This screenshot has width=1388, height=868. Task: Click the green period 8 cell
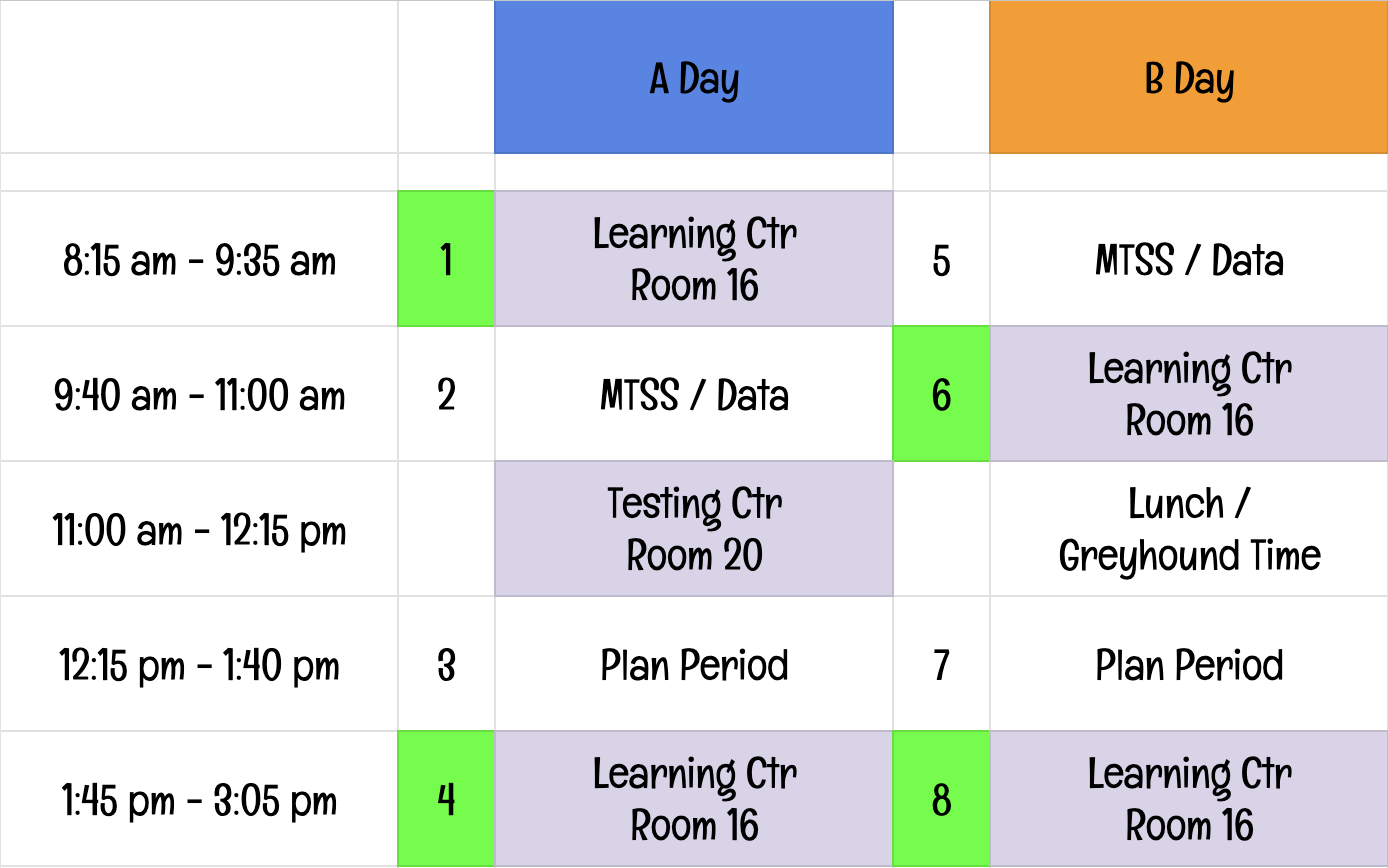pyautogui.click(x=941, y=799)
